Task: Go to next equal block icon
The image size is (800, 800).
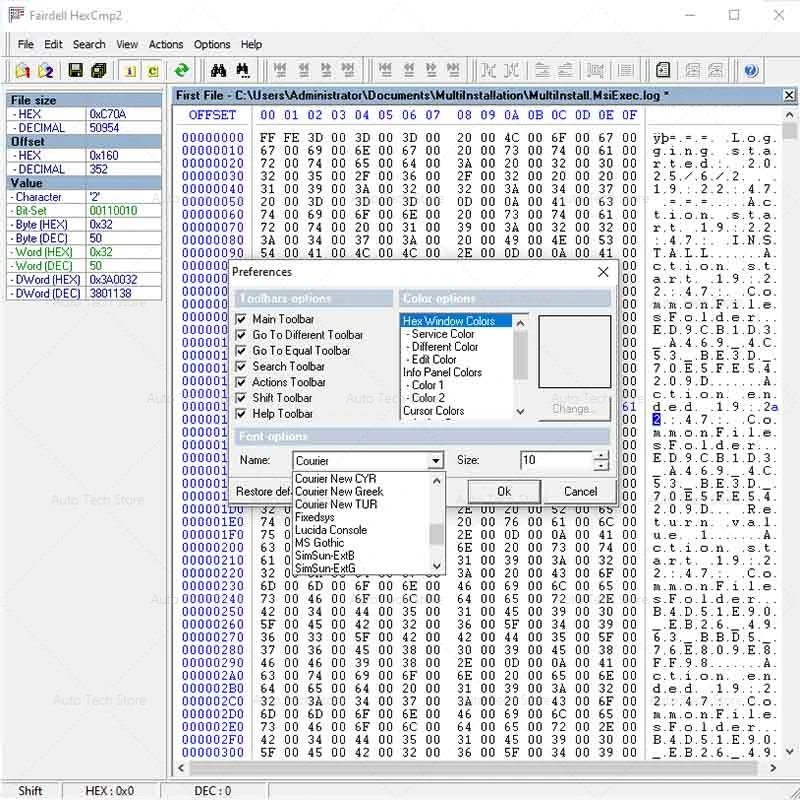Action: point(431,70)
